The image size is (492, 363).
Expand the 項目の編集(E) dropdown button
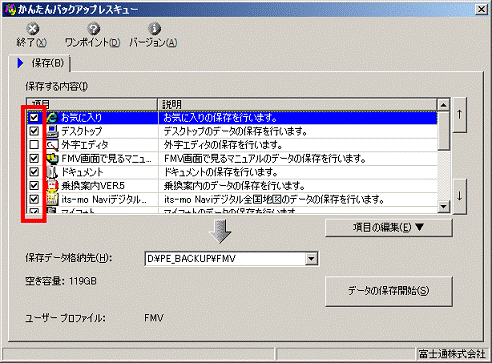[389, 228]
